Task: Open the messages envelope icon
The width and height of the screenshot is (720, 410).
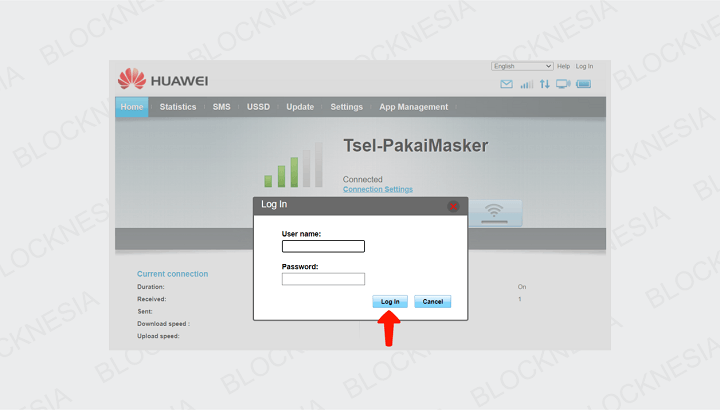Action: pos(506,84)
